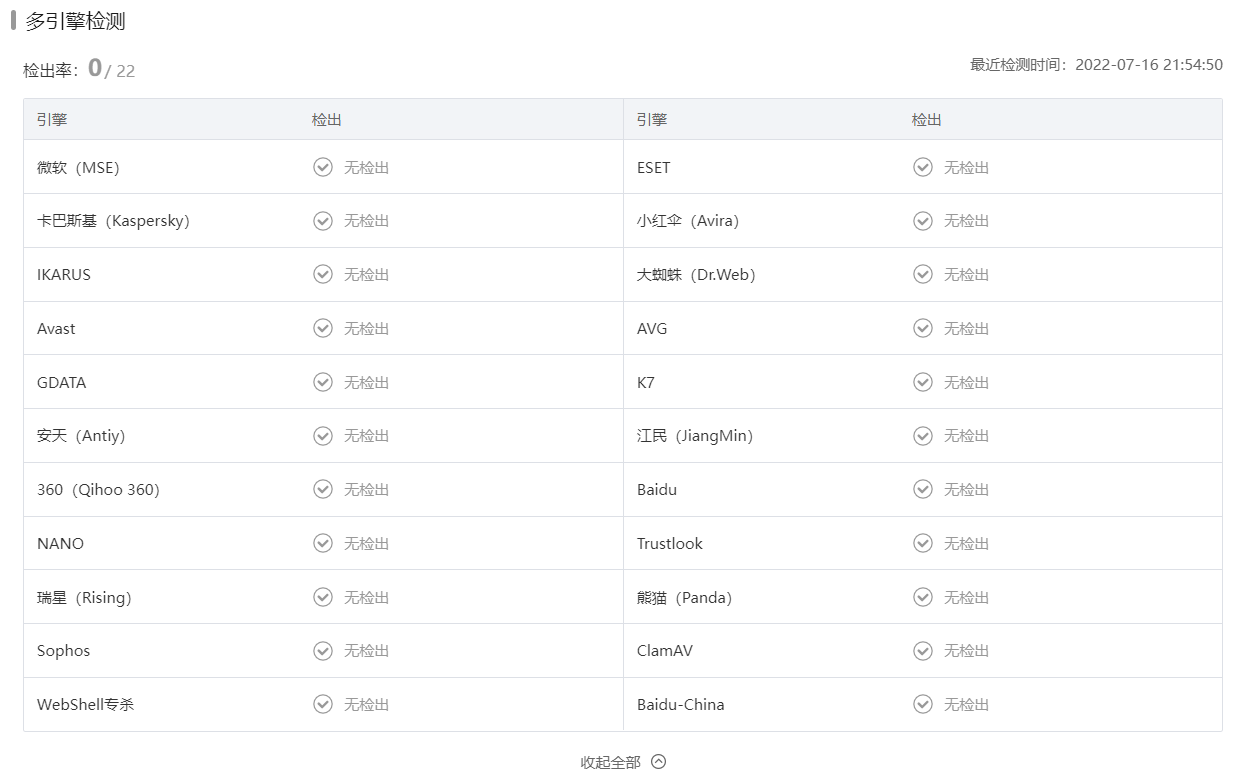1241x781 pixels.
Task: Click the check icon in the Baidu-China row
Action: click(923, 704)
